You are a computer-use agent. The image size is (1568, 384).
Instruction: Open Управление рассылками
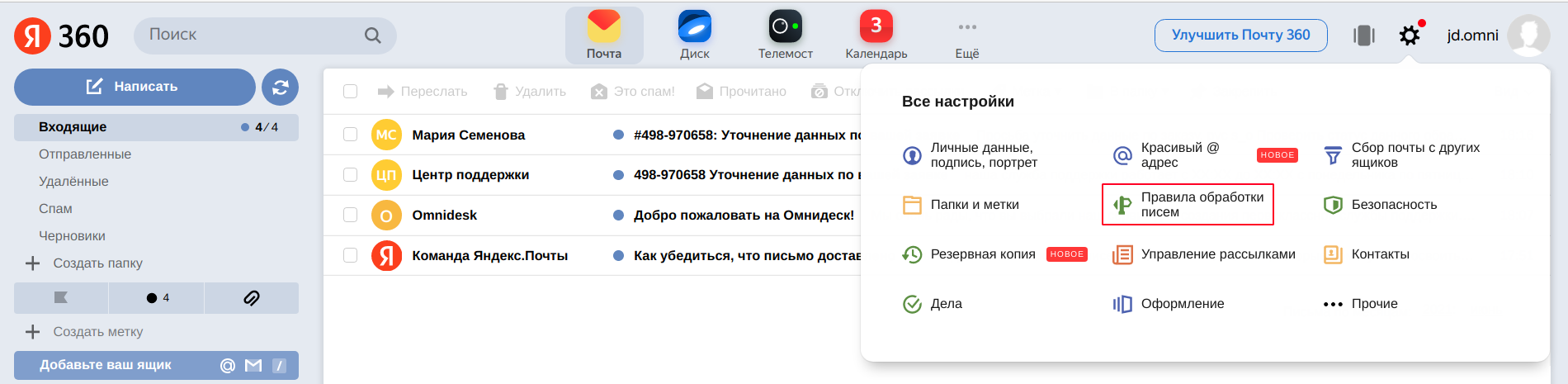pyautogui.click(x=1204, y=254)
